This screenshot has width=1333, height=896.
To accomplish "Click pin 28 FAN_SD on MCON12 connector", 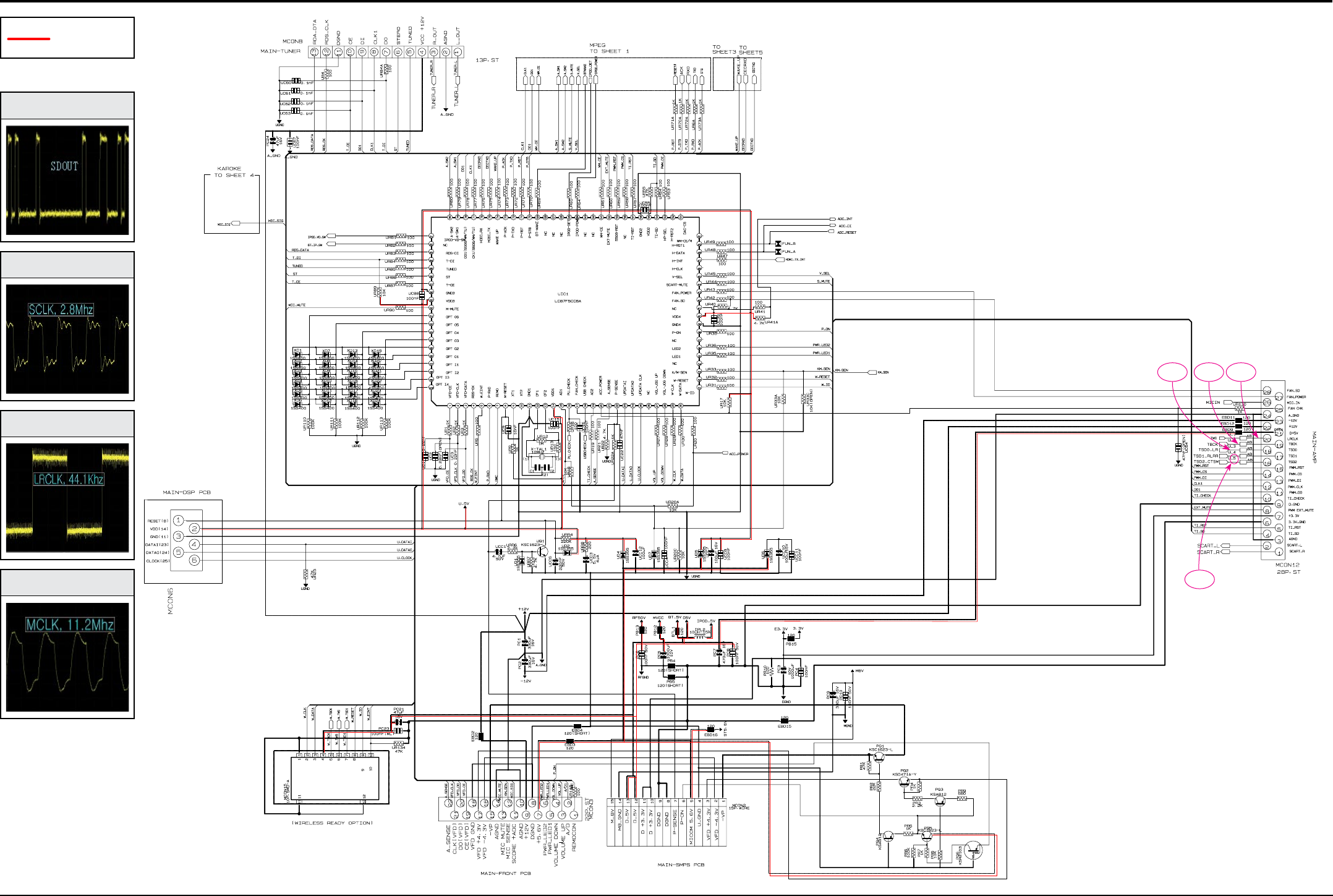I will click(1266, 391).
